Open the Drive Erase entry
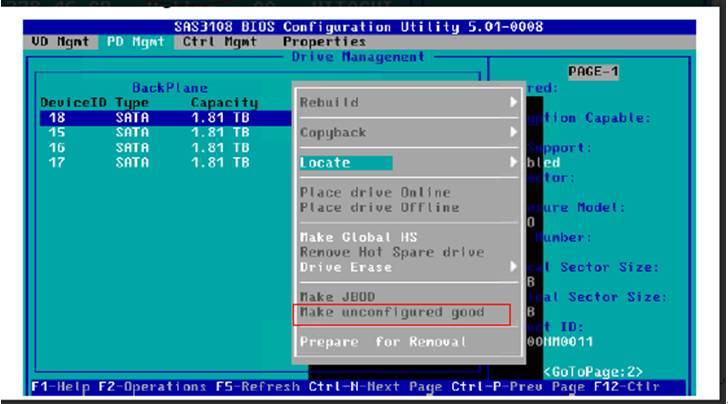Viewport: 728px width, 404px height. tap(345, 267)
